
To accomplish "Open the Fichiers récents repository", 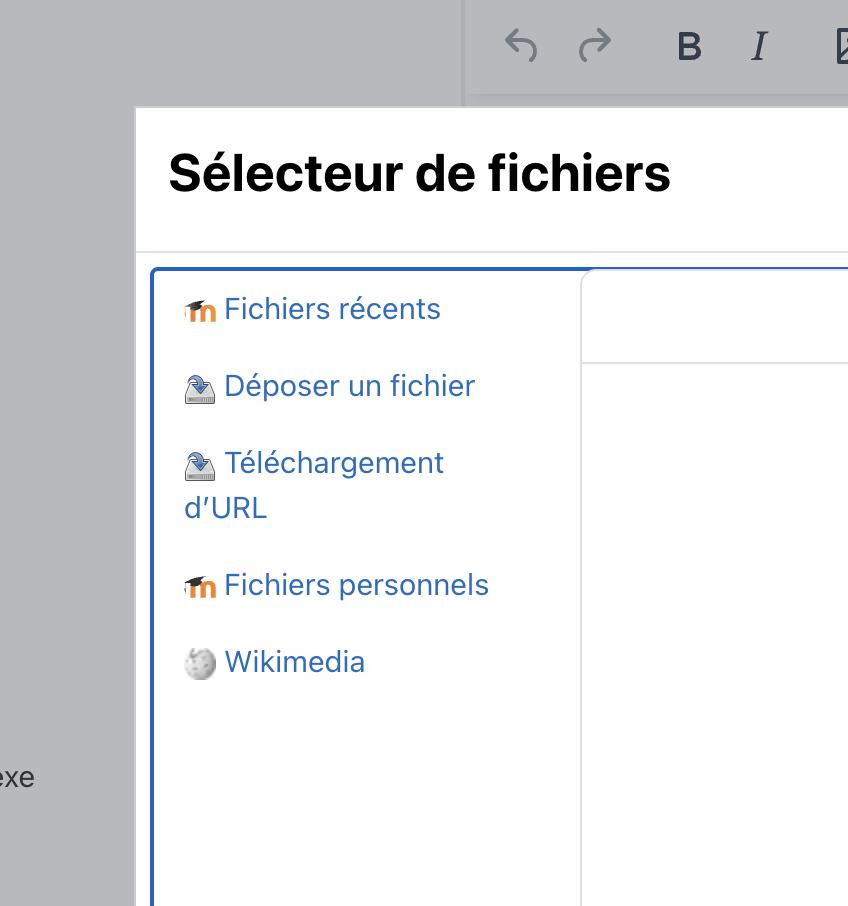I will (x=332, y=309).
